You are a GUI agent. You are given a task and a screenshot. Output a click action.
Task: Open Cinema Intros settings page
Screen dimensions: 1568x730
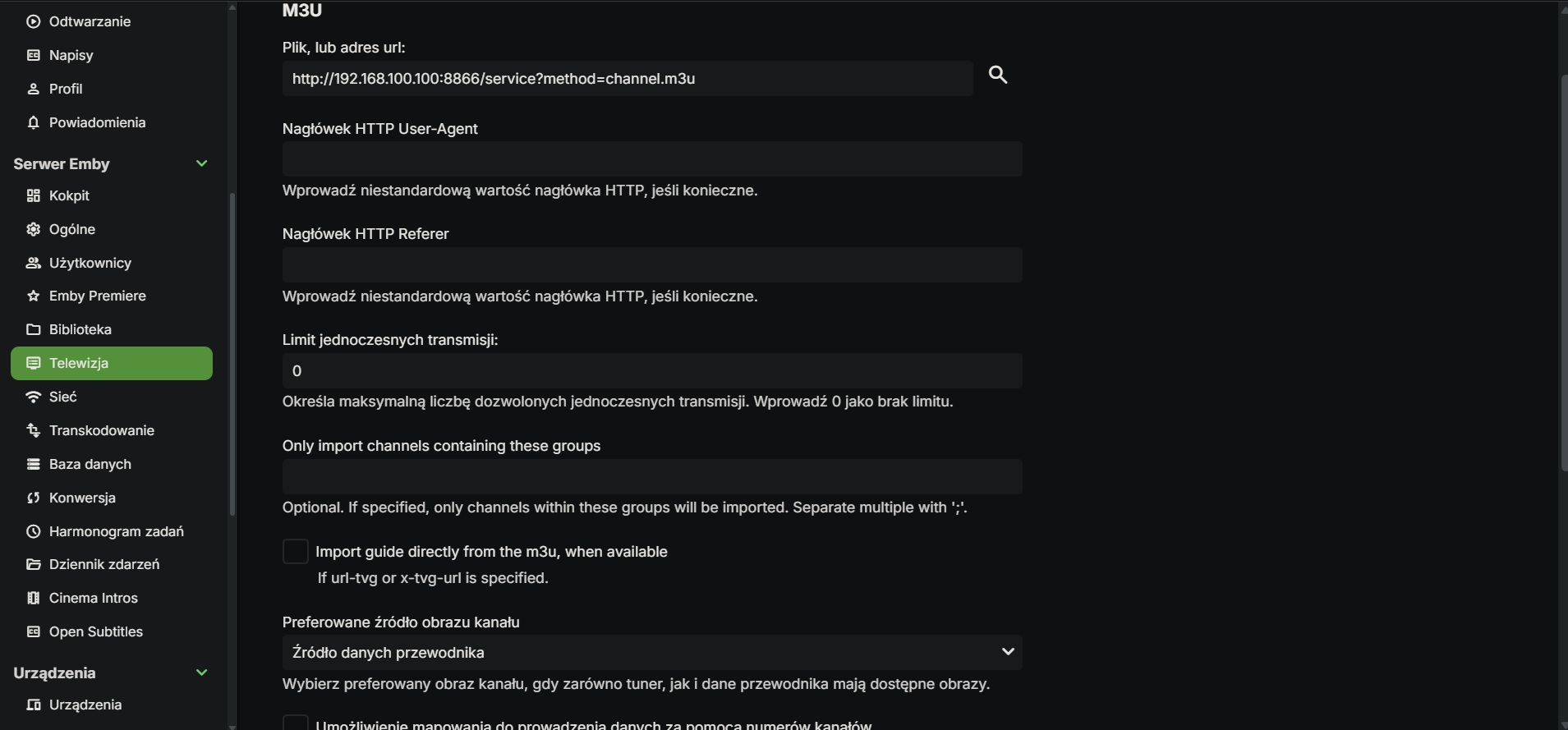[x=93, y=598]
